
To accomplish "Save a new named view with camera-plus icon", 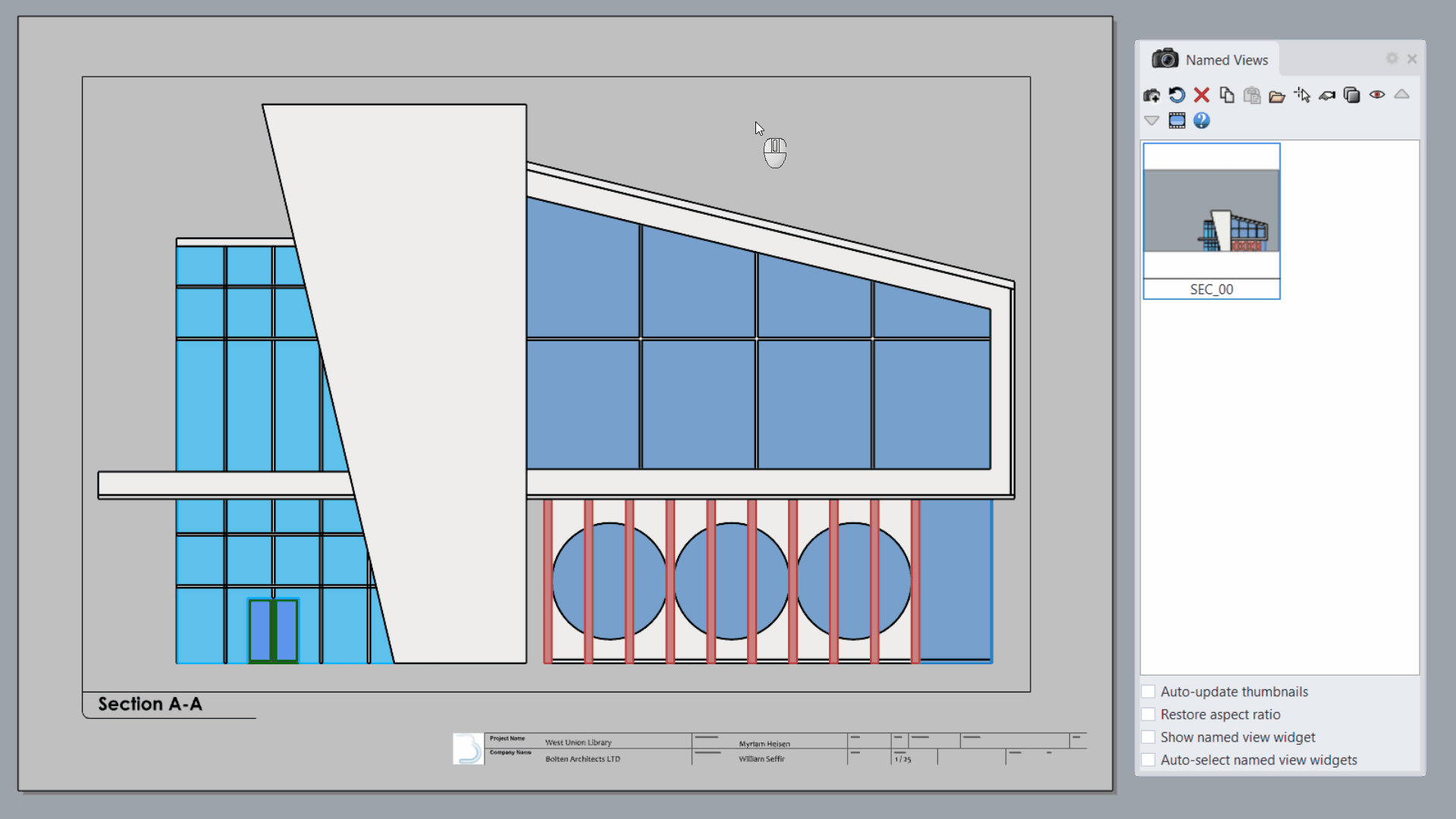I will click(x=1151, y=96).
